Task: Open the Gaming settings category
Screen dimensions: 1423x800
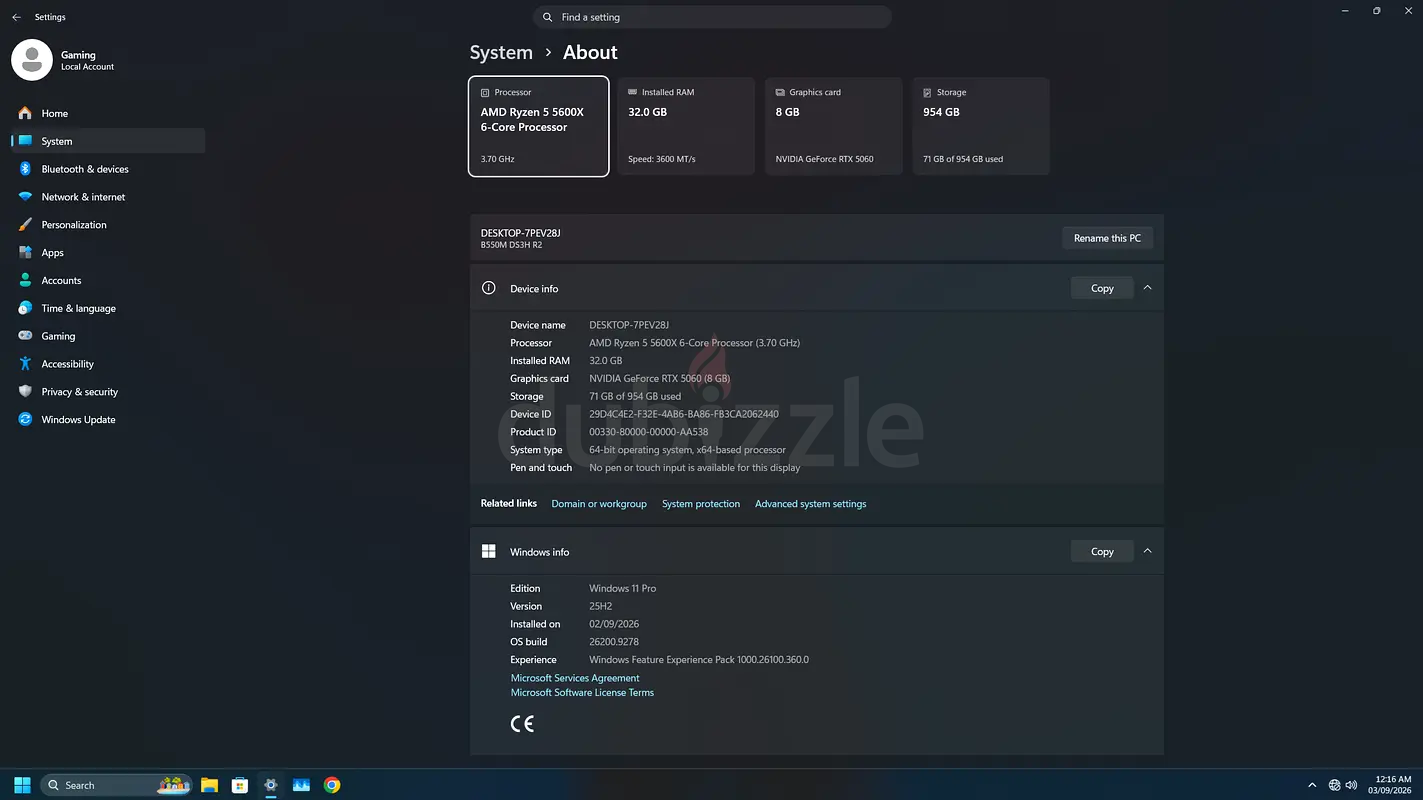Action: click(108, 336)
